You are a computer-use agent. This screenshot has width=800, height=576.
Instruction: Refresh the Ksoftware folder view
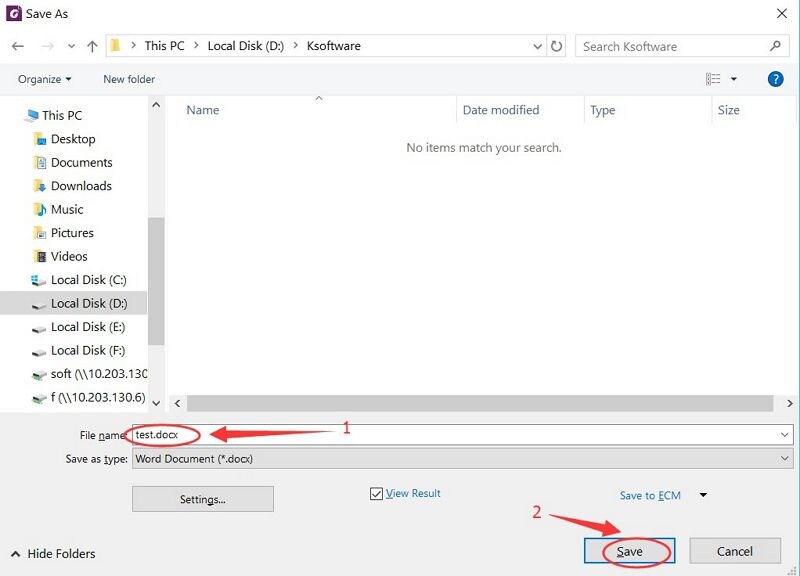coord(556,46)
